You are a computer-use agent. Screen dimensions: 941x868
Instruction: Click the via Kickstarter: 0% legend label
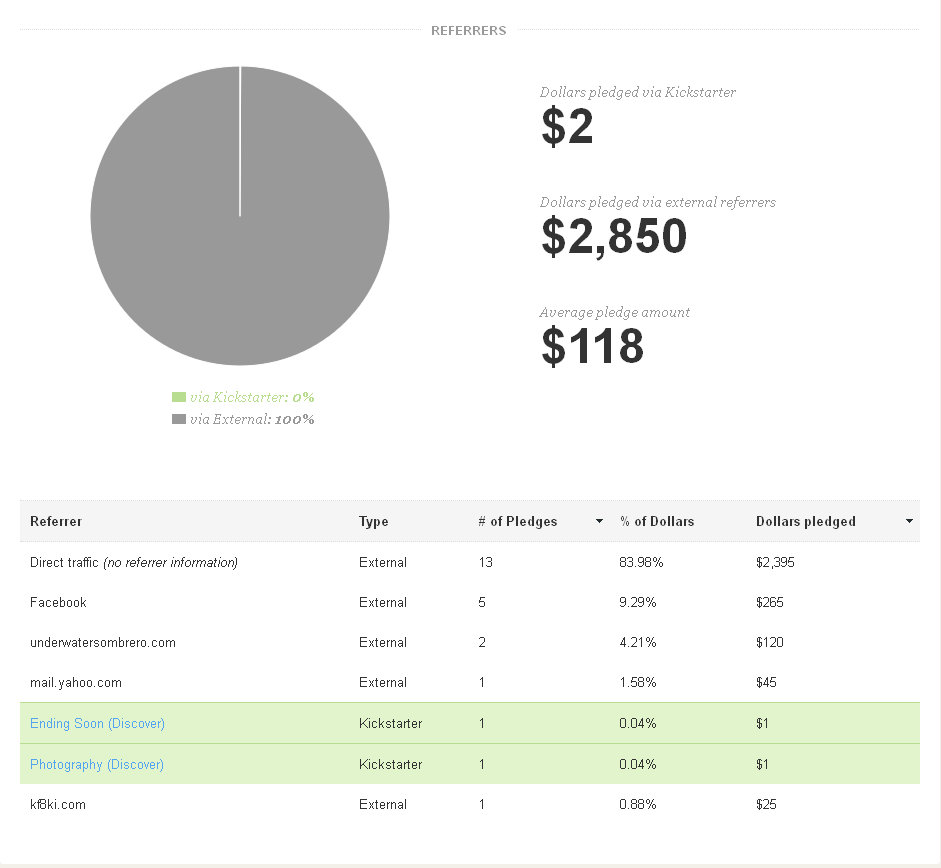point(252,397)
